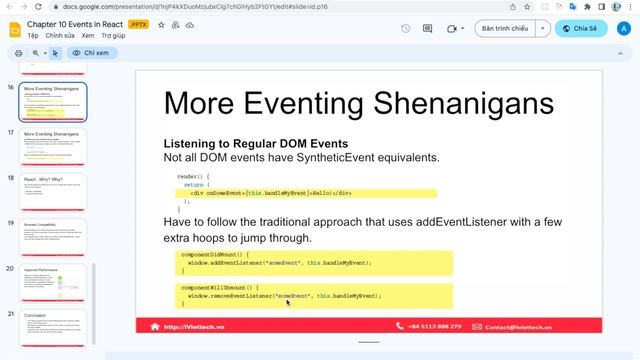
Task: Select slide 21 Conclusion thumbnail
Action: pos(53,329)
